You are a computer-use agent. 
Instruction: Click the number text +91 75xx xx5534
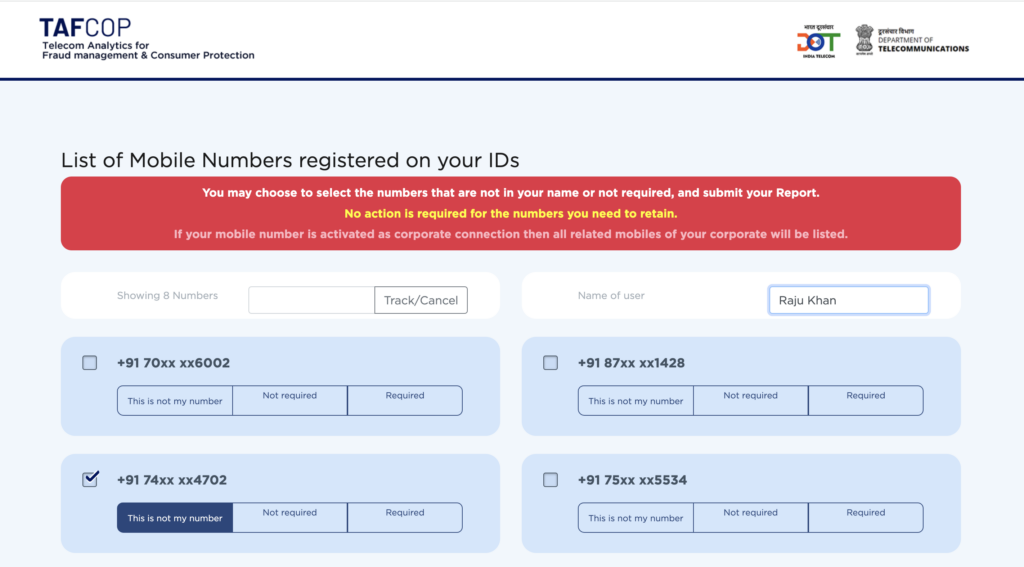(632, 479)
